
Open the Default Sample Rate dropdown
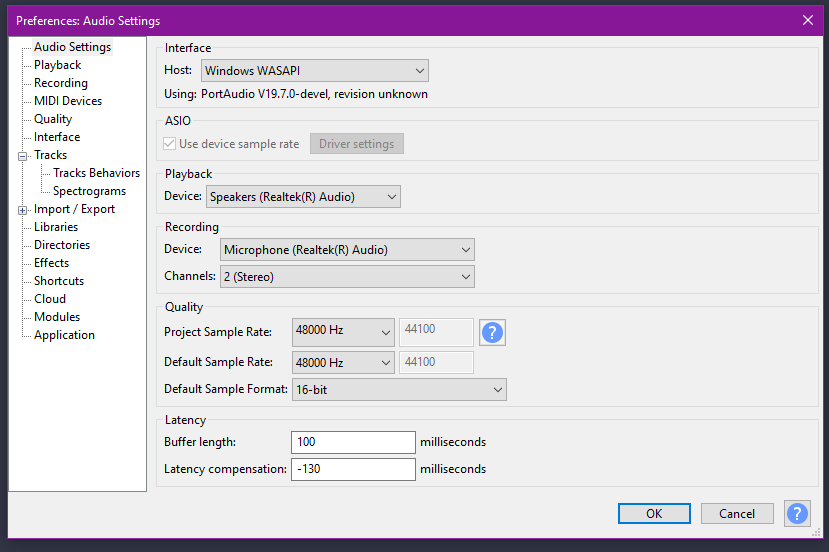coord(343,363)
